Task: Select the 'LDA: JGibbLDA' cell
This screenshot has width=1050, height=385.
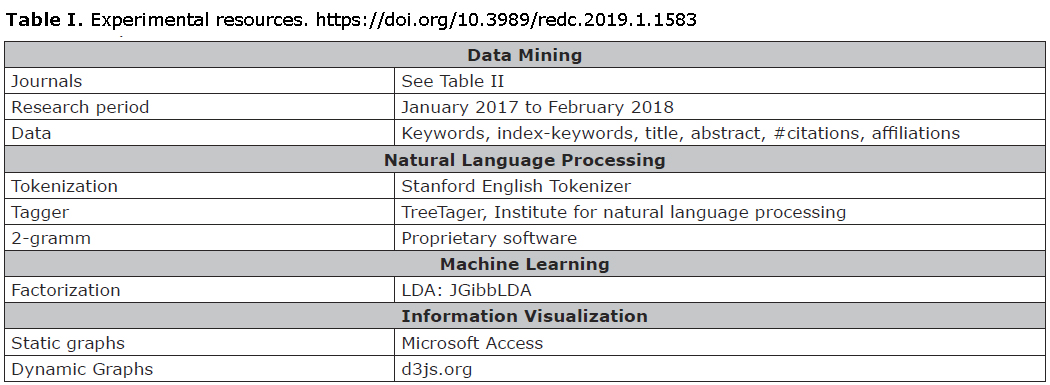Action: pos(719,291)
